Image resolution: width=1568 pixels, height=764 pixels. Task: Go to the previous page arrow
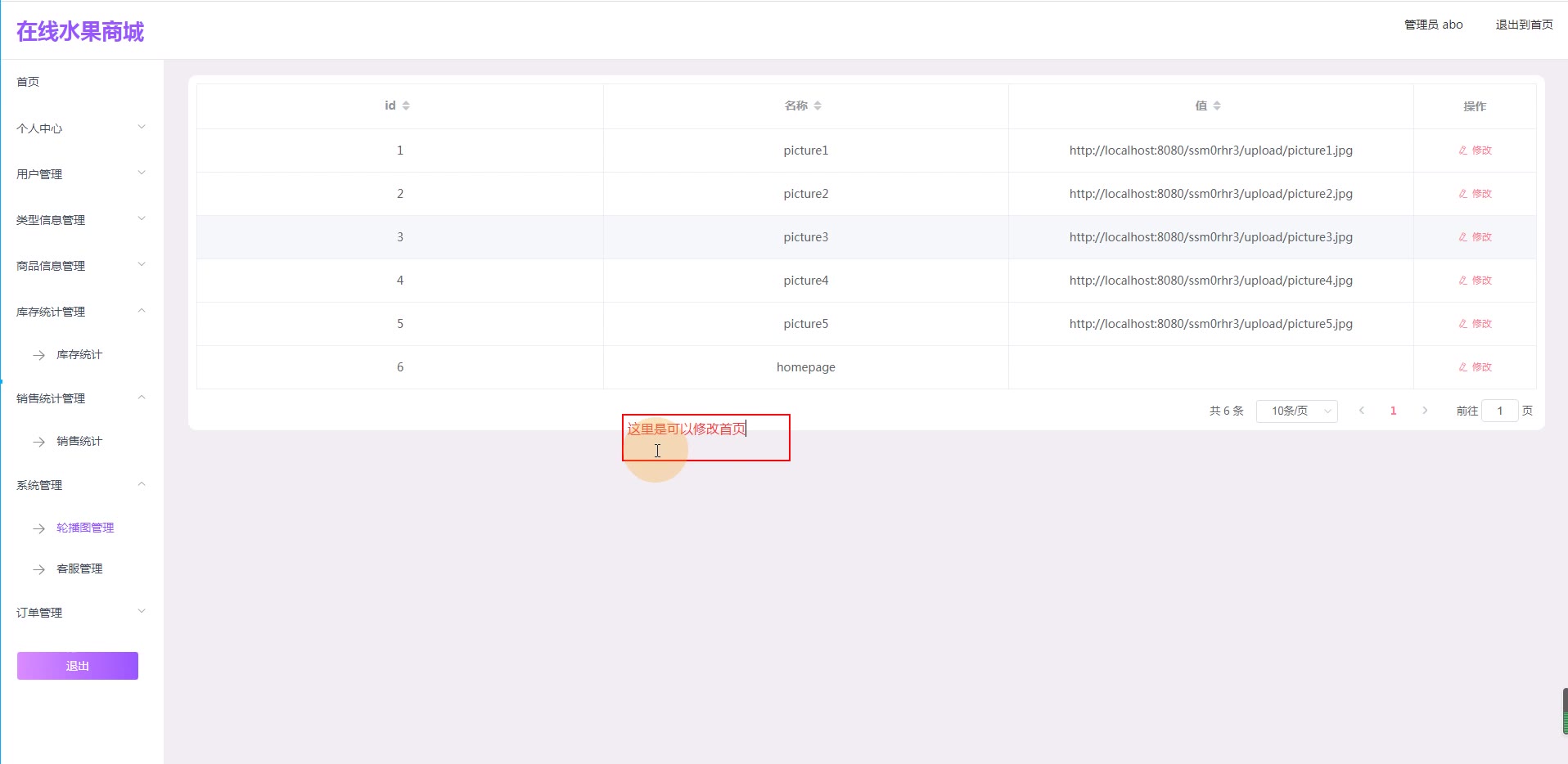point(1362,411)
